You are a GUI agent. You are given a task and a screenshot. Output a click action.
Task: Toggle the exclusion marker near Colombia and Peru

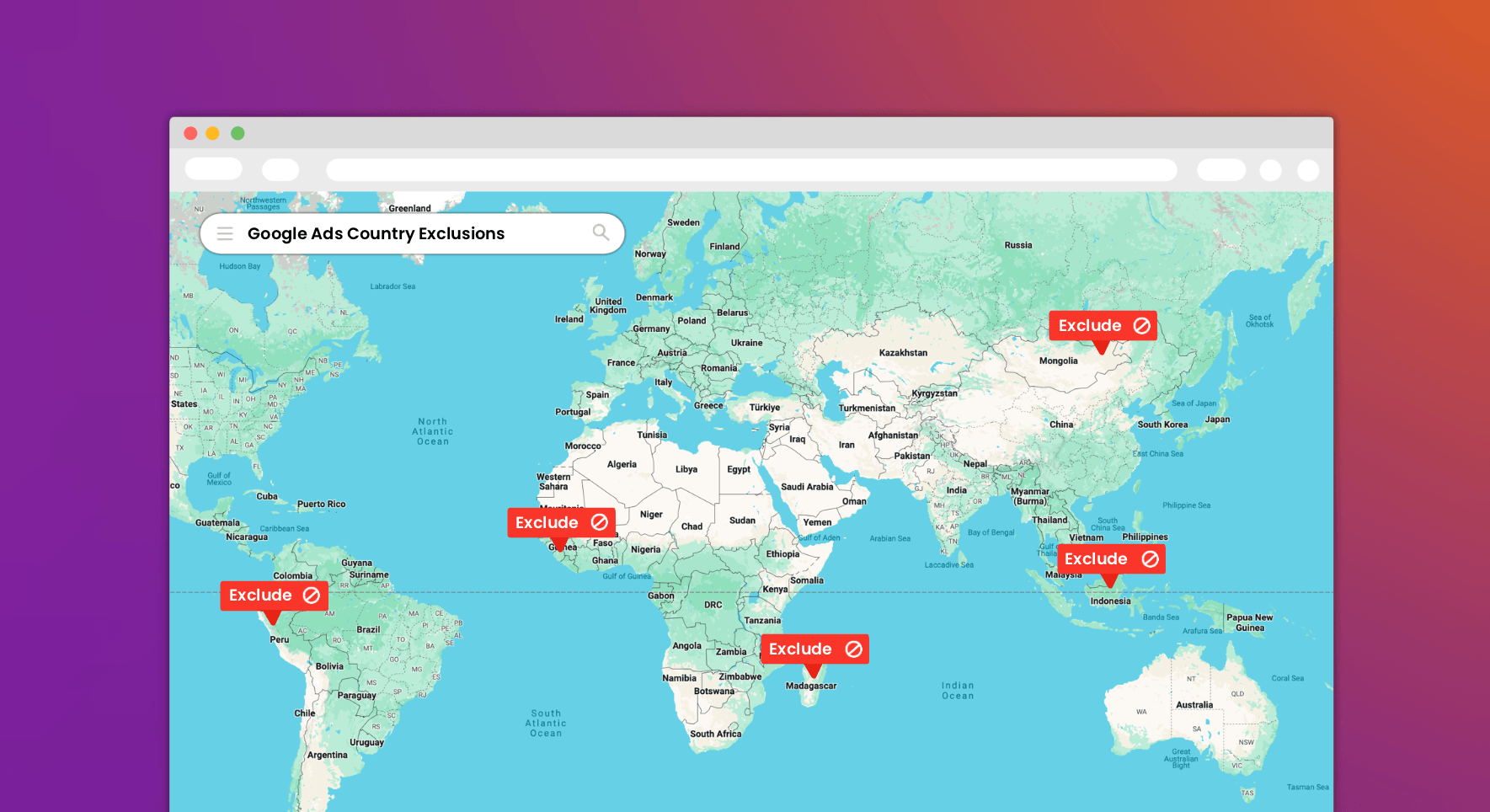[274, 596]
